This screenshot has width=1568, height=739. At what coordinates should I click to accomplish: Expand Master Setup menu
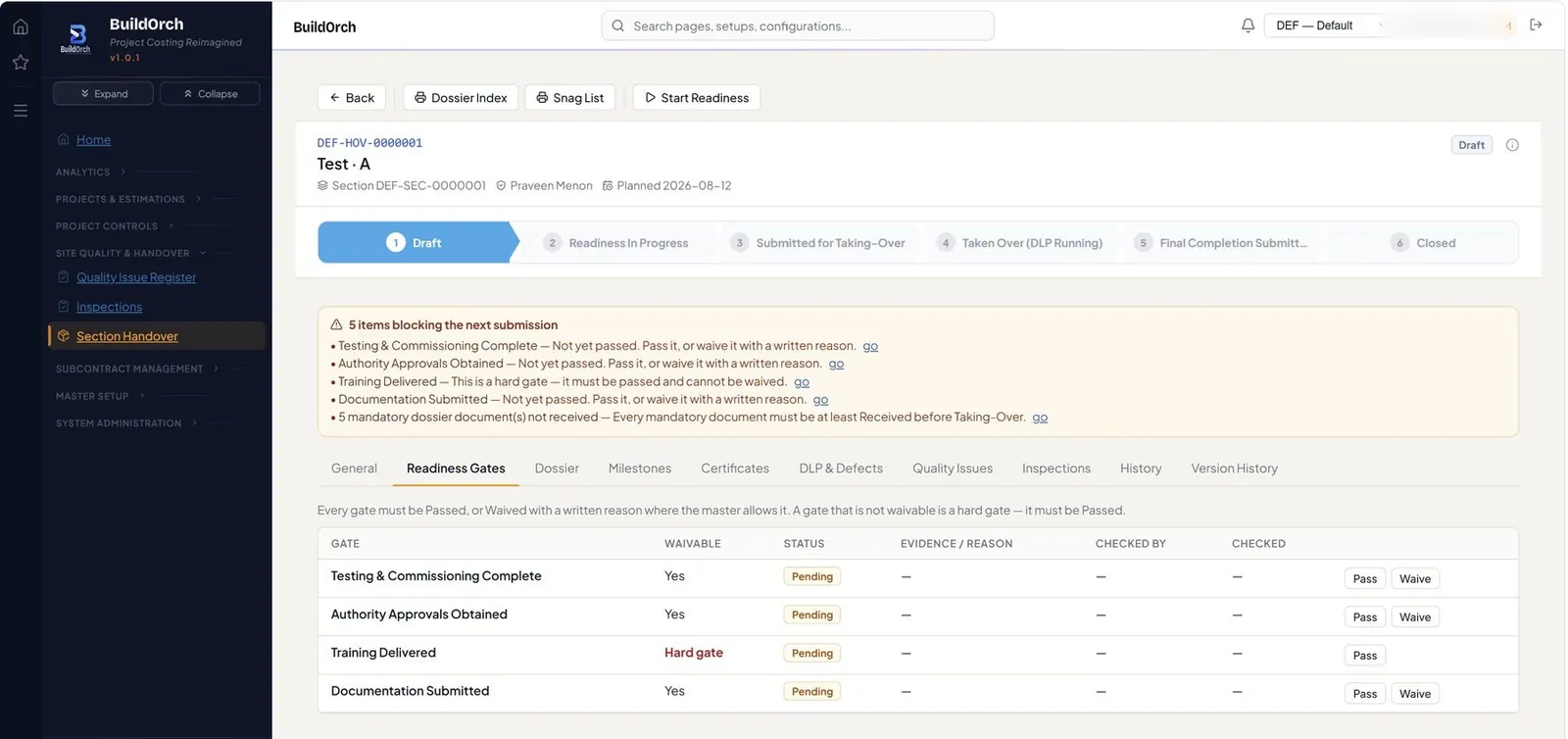[100, 397]
